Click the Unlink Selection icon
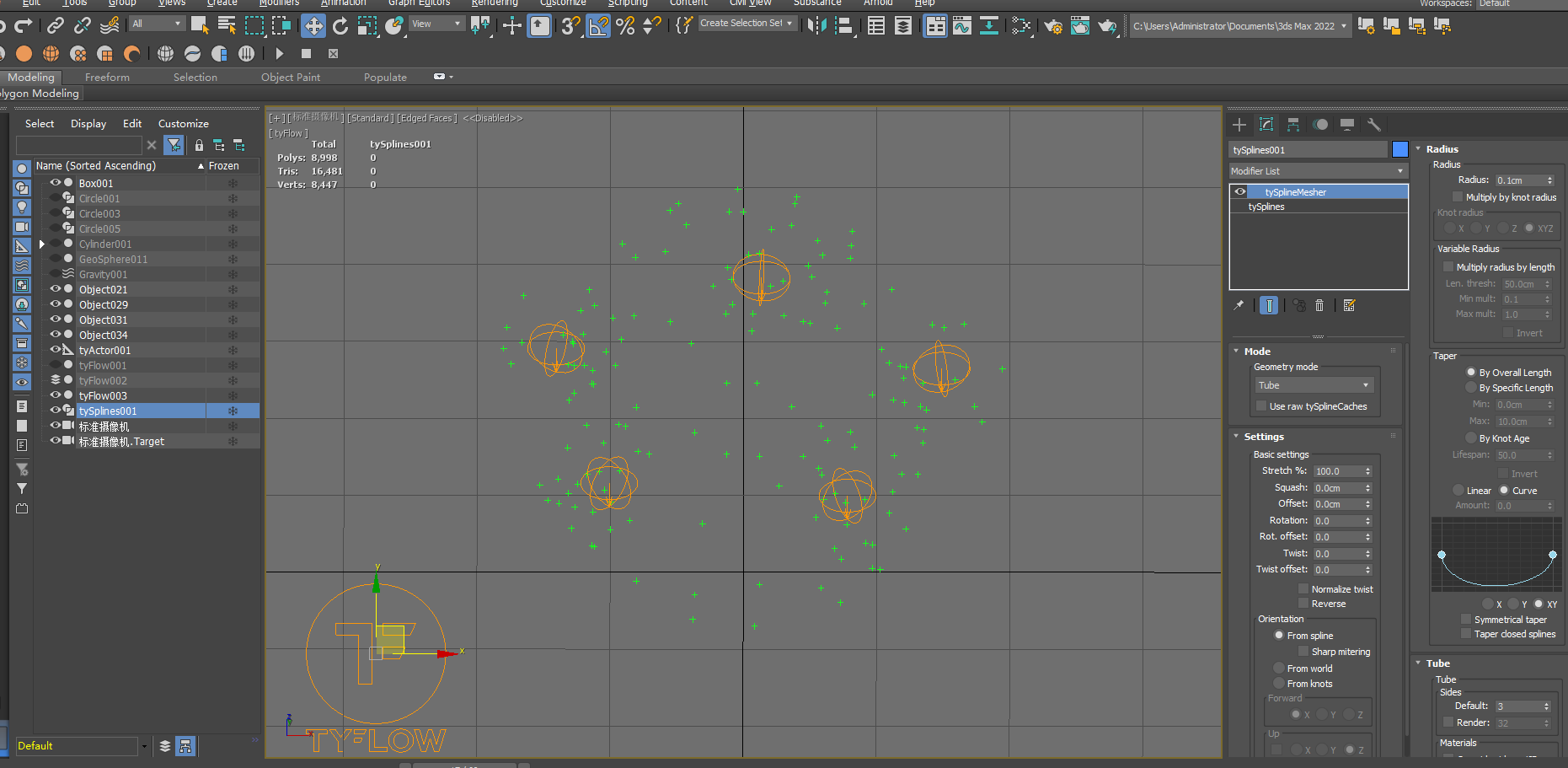Image resolution: width=1568 pixels, height=768 pixels. 83,26
